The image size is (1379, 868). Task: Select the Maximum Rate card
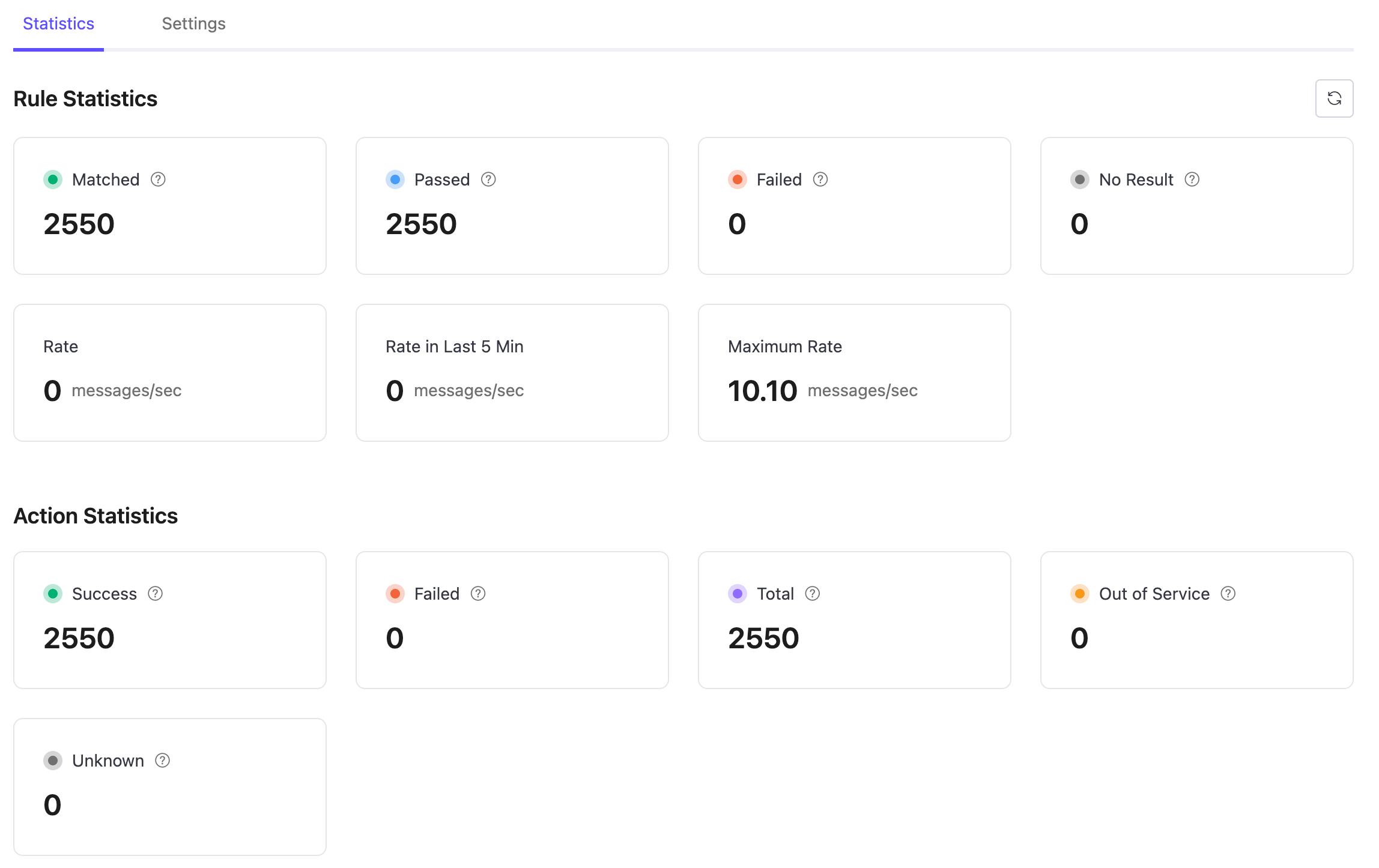click(854, 372)
